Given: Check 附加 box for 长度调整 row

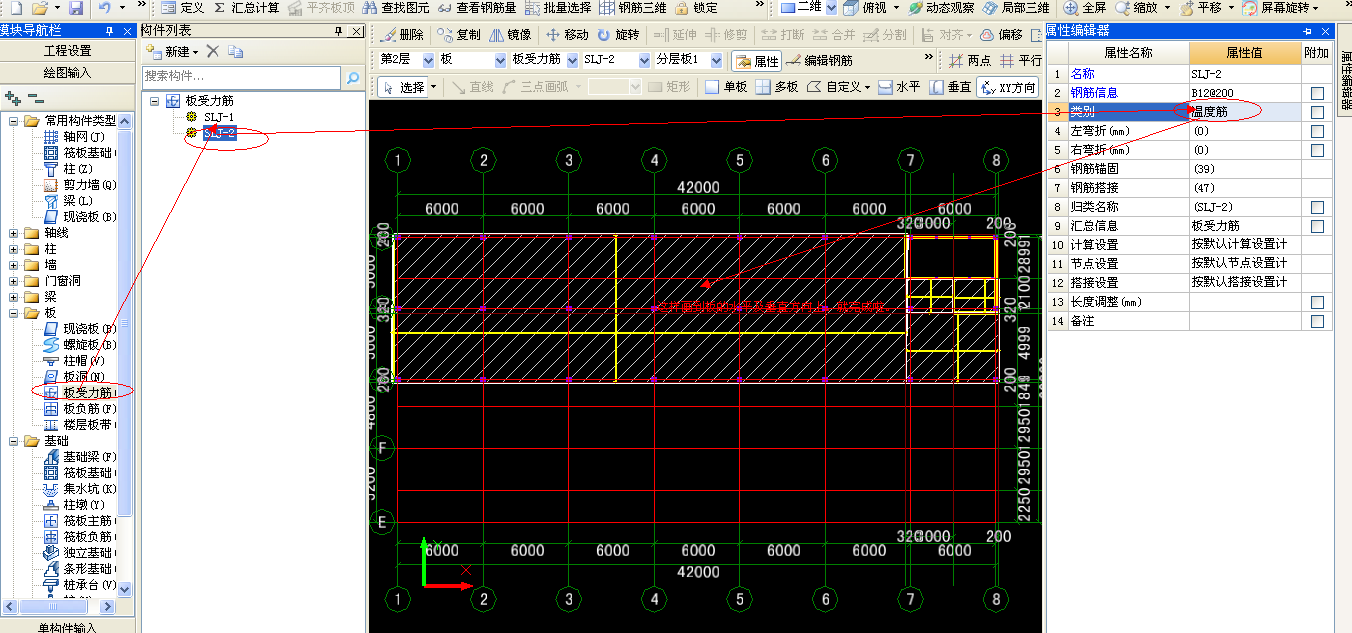Looking at the screenshot, I should (1317, 302).
